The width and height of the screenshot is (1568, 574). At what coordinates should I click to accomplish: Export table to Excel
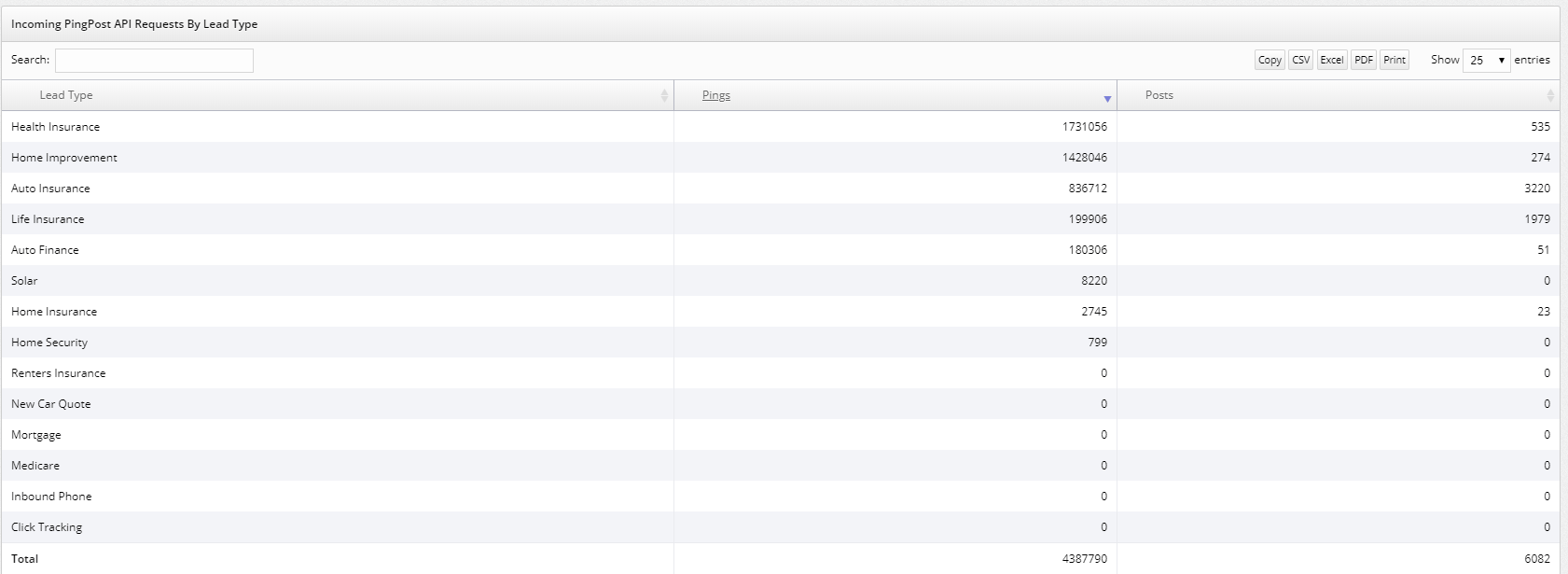pos(1331,60)
